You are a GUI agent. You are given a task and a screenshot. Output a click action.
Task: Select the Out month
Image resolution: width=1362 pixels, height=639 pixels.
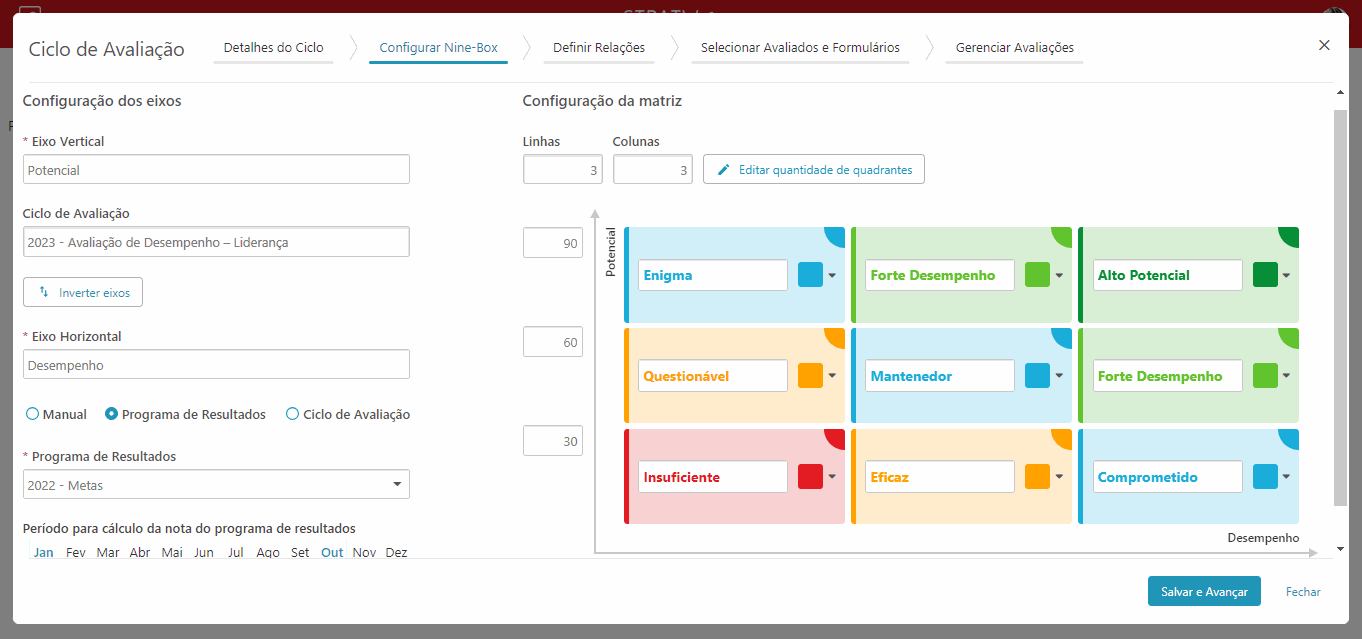pyautogui.click(x=332, y=552)
